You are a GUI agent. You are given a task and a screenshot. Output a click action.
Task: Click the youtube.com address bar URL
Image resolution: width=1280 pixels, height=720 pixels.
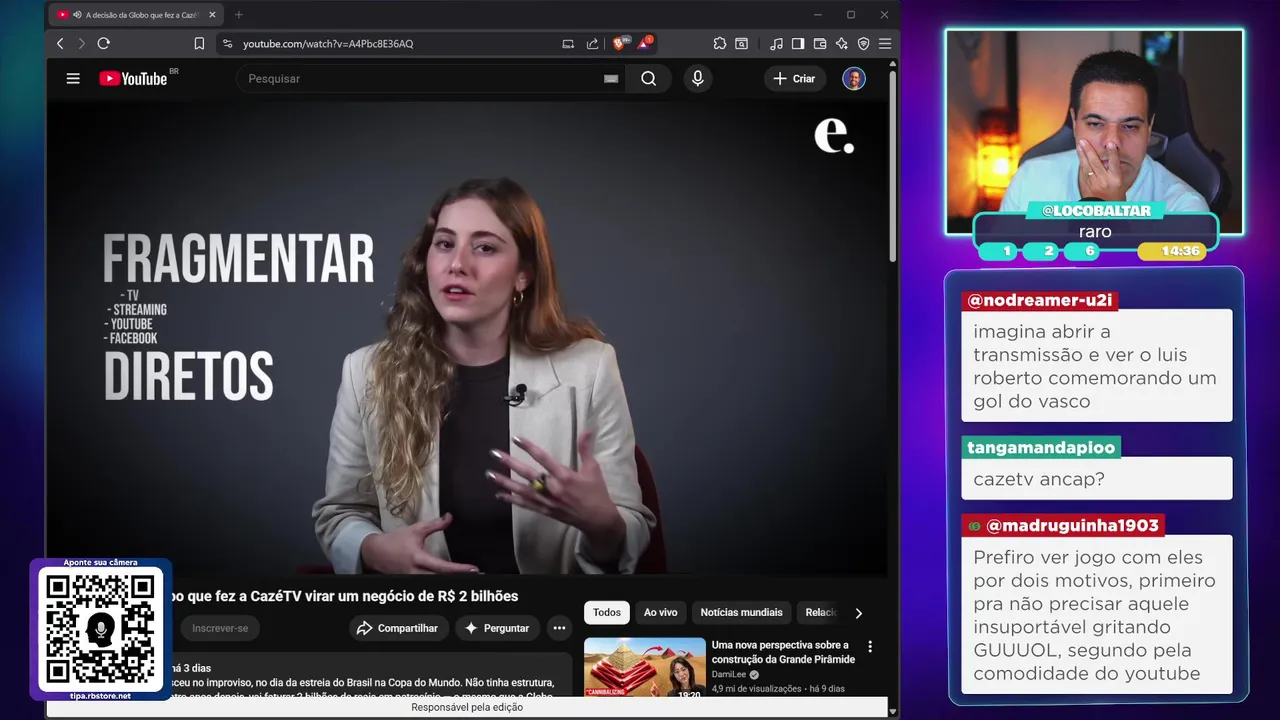[328, 43]
